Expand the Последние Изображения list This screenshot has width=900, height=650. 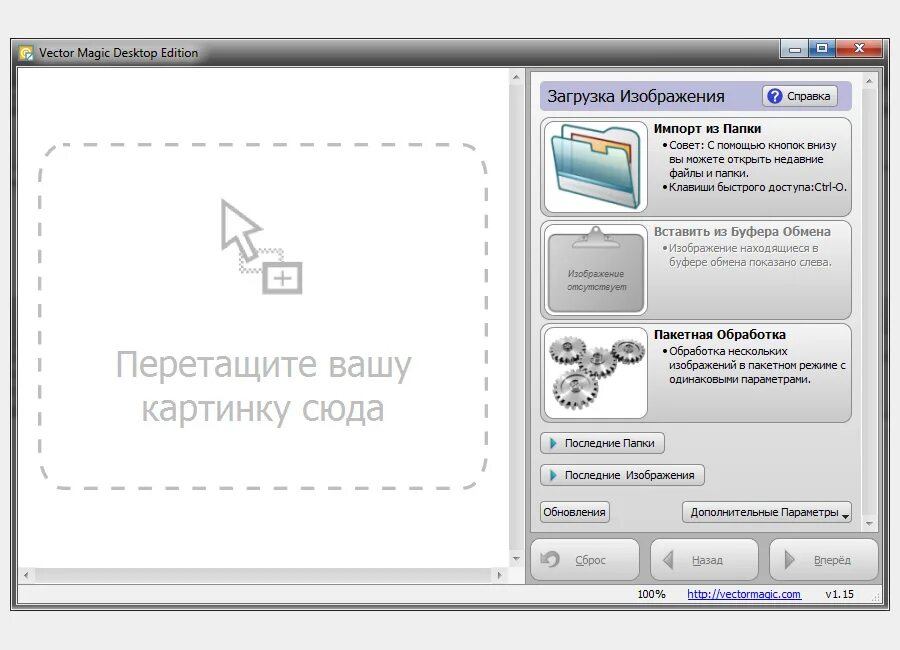click(622, 475)
